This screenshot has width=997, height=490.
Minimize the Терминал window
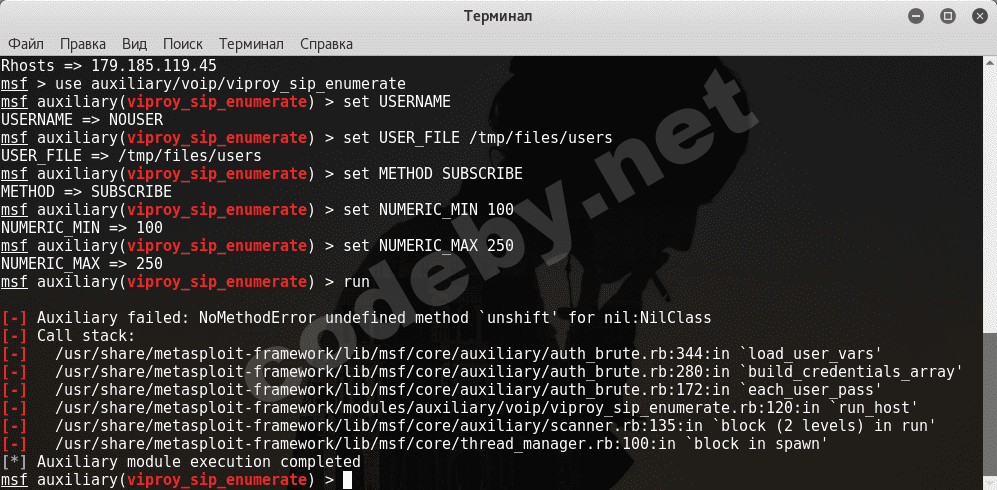pyautogui.click(x=916, y=17)
